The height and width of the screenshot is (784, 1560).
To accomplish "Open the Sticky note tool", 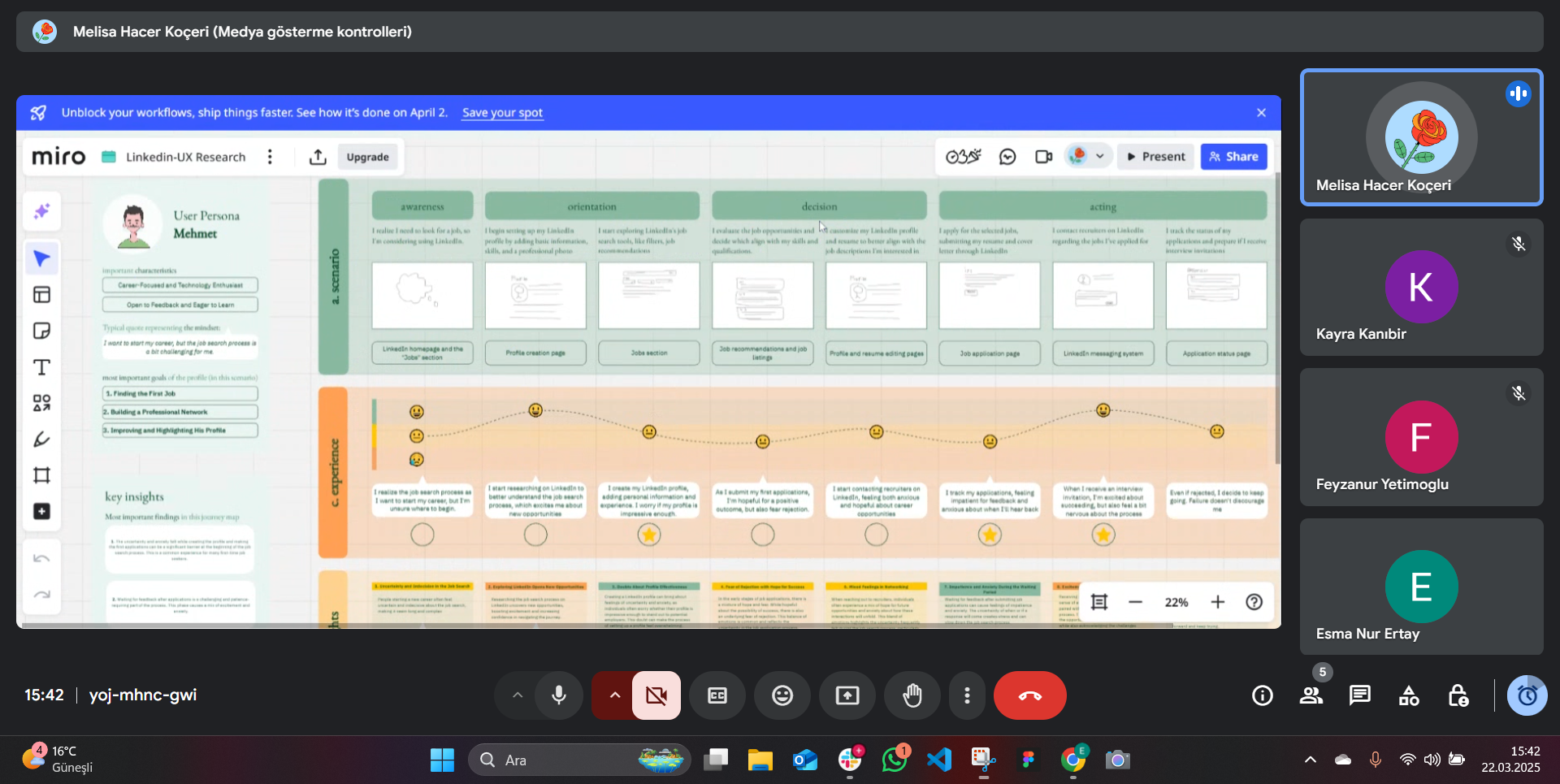I will coord(42,331).
